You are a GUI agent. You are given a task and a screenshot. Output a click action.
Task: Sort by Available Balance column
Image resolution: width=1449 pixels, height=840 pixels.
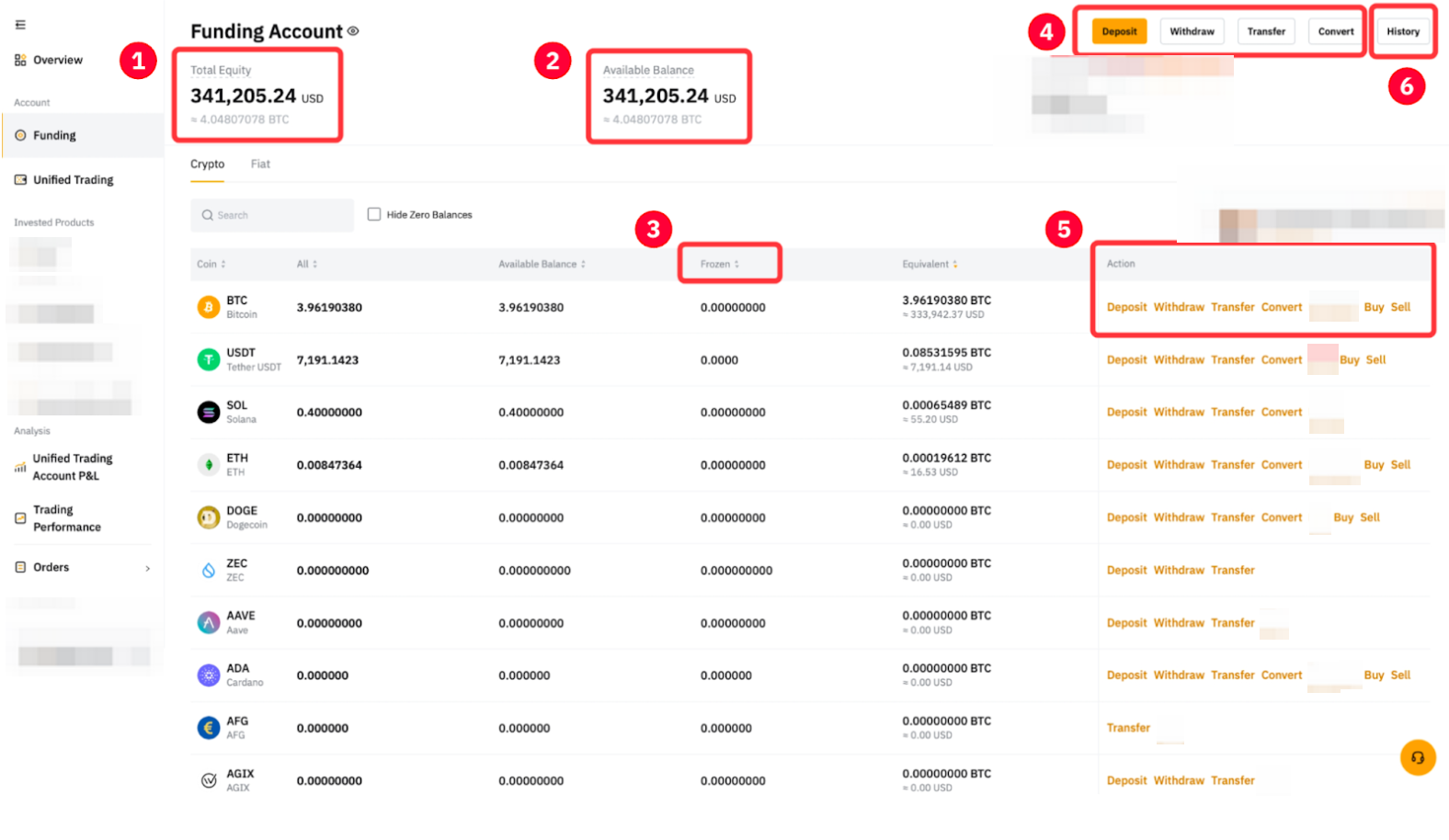click(542, 264)
